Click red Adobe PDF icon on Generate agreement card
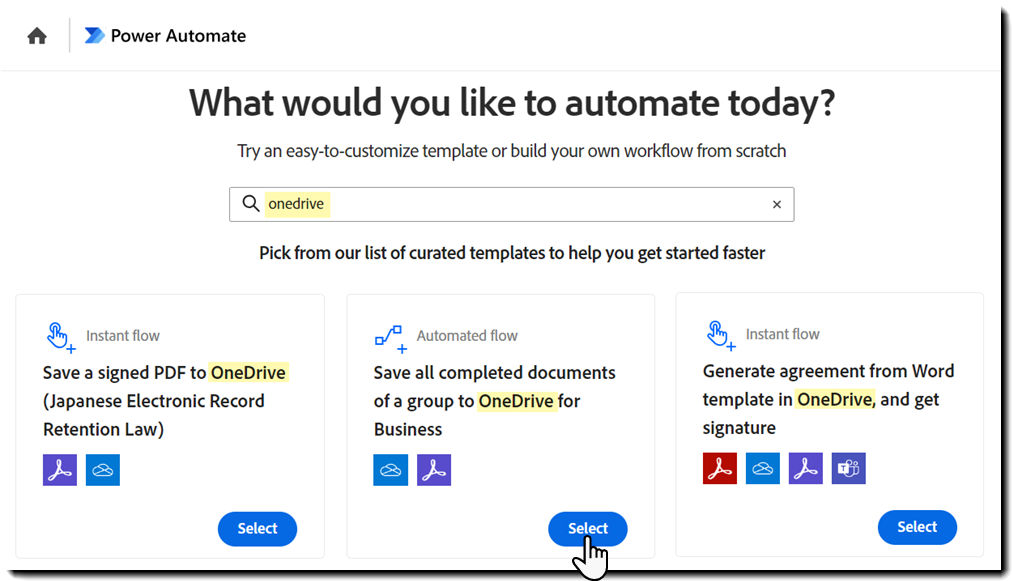Image resolution: width=1012 pixels, height=581 pixels. tap(720, 468)
